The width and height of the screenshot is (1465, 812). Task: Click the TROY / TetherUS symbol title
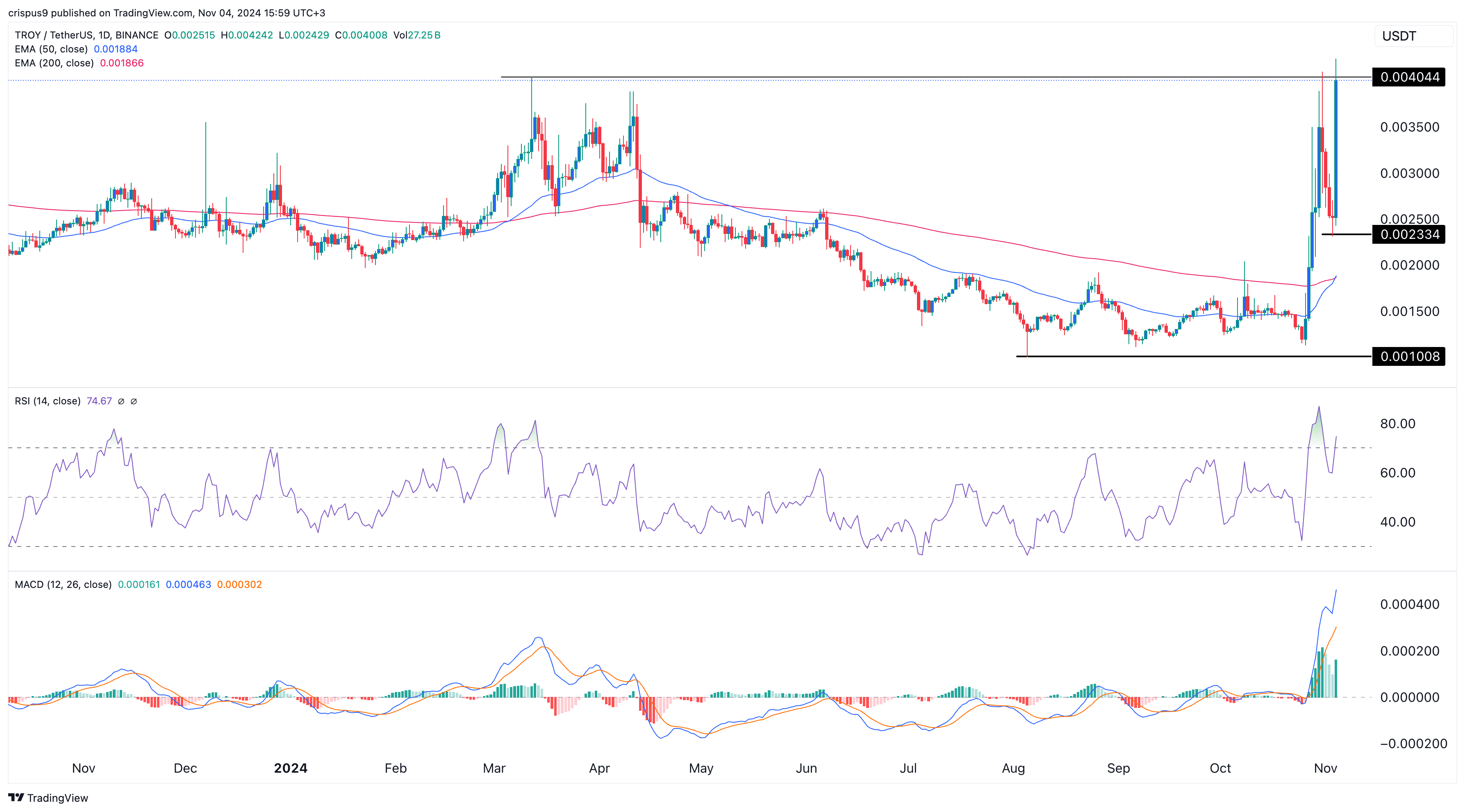86,35
